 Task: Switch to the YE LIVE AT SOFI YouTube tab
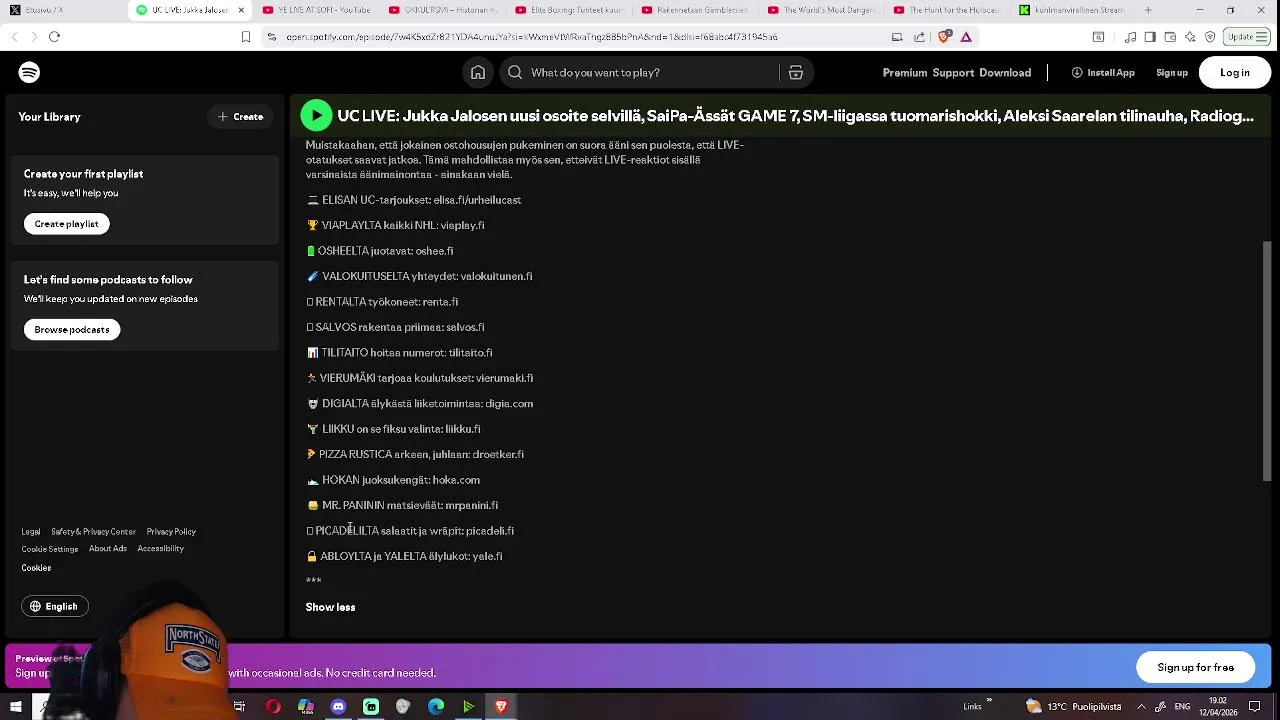click(x=316, y=10)
